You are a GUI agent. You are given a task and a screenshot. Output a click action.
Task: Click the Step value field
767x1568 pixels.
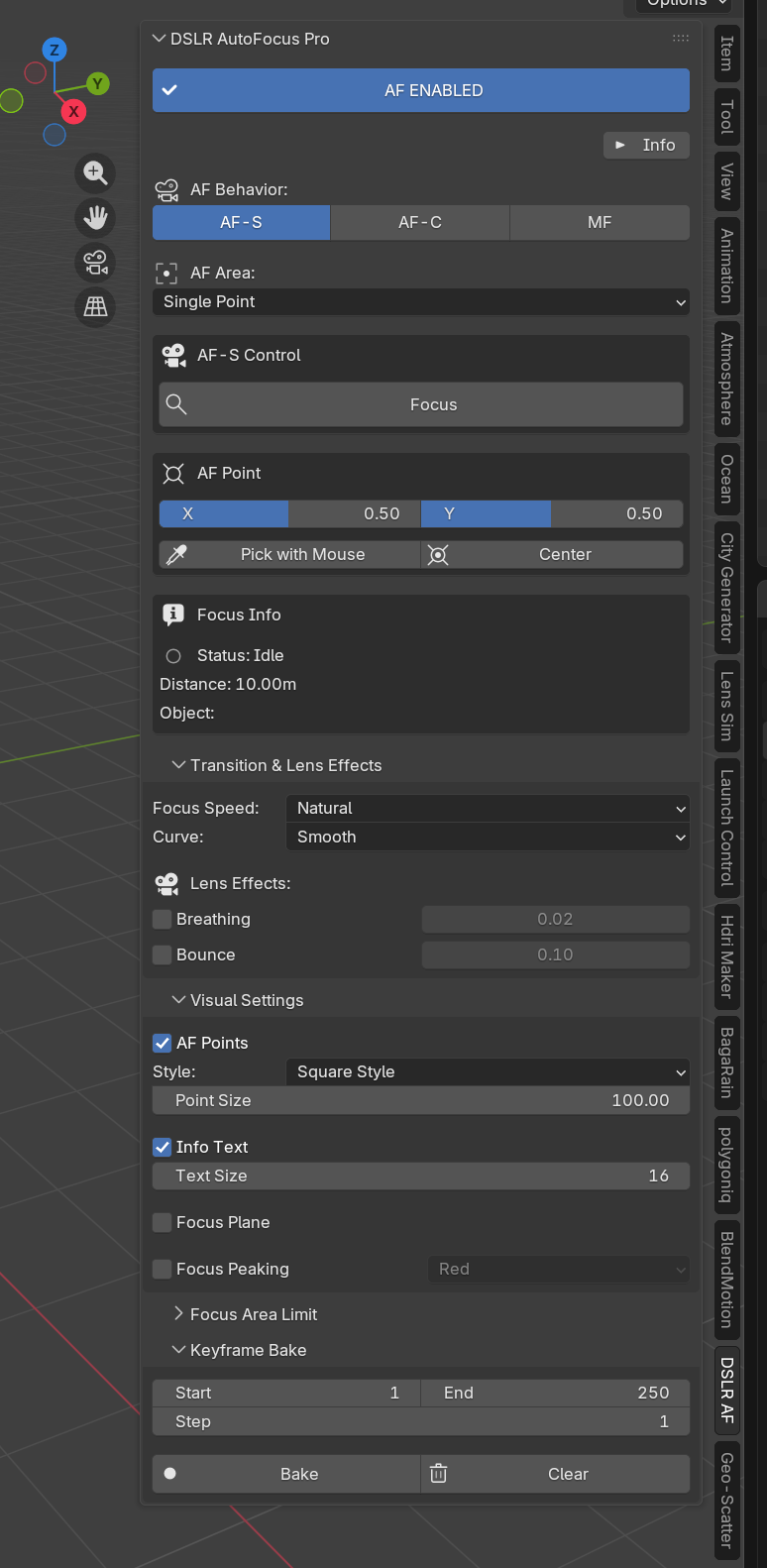pyautogui.click(x=421, y=1421)
